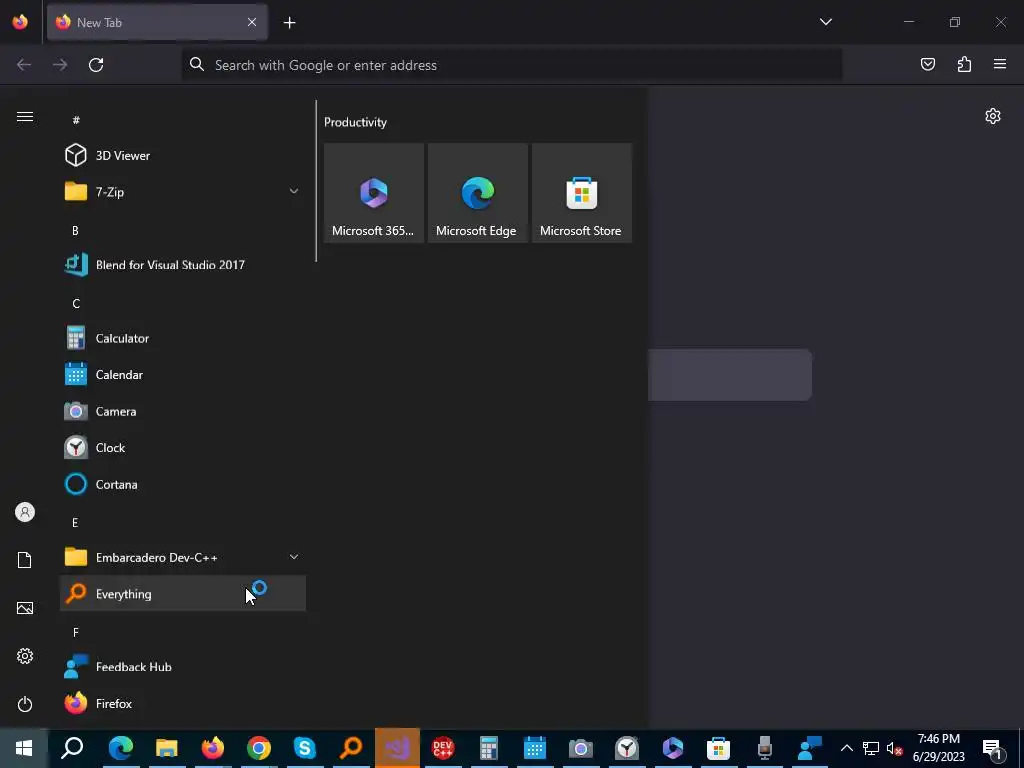Switch to Visual Studio on the taskbar

(397, 748)
